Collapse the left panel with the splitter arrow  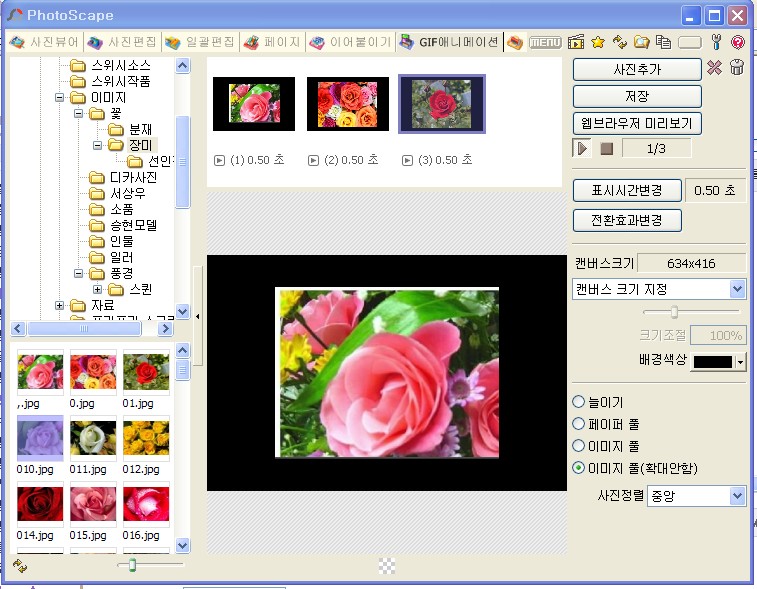click(197, 317)
